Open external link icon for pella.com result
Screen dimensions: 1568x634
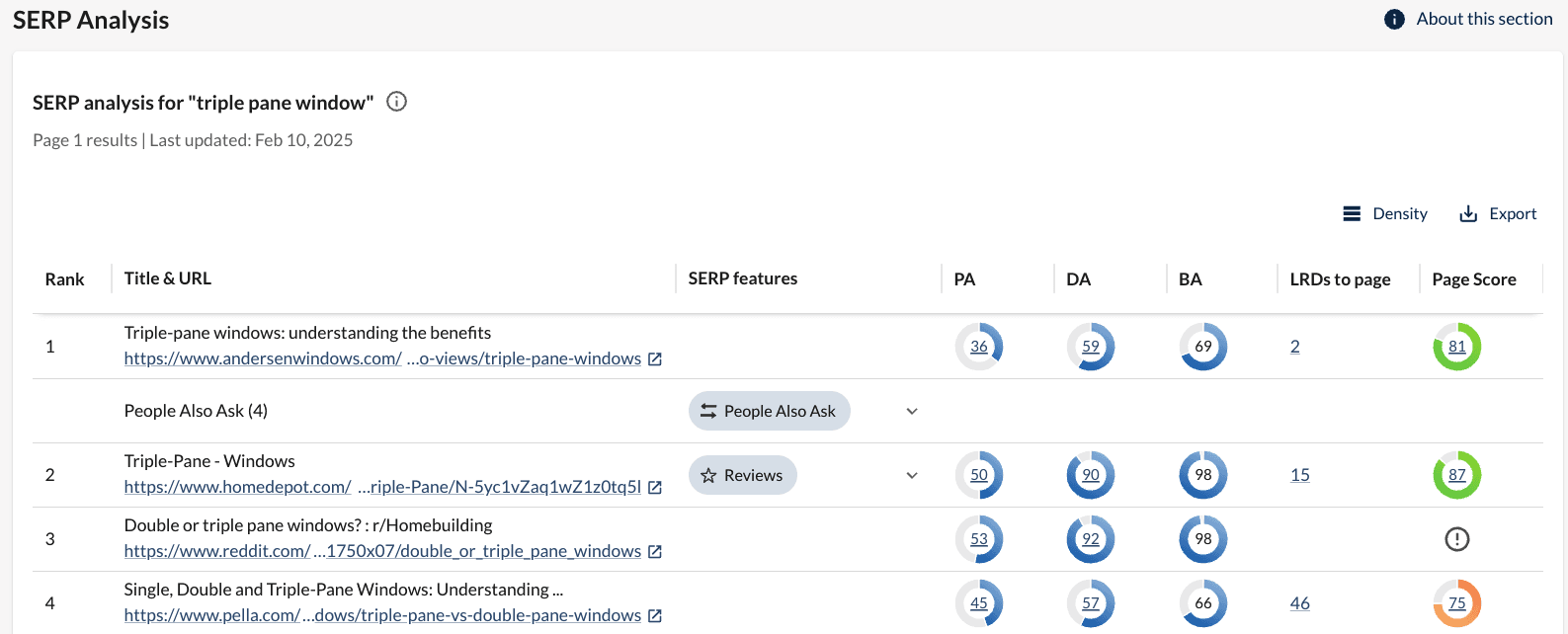pyautogui.click(x=654, y=616)
